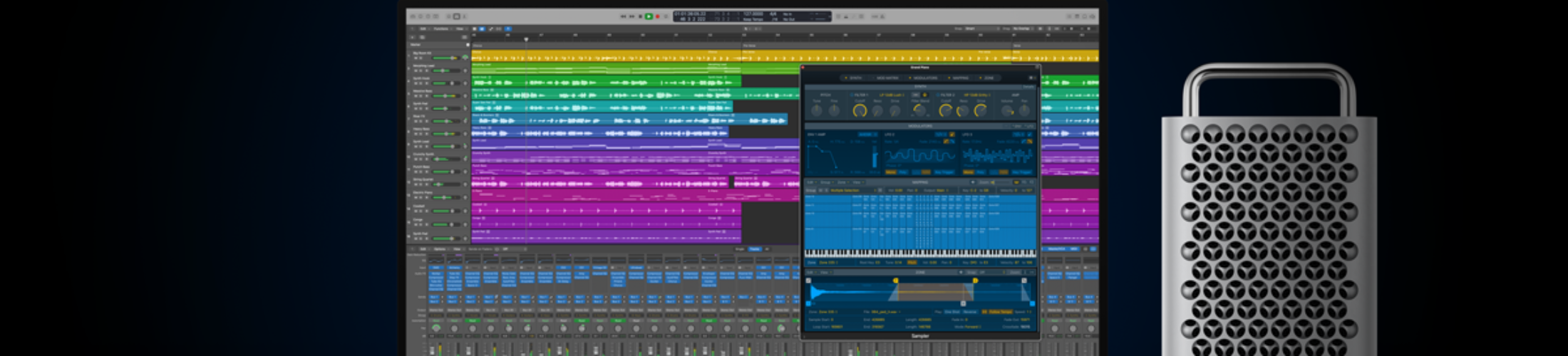Open Editors with the scissors icon
Viewport: 1568px width, 356px height.
coord(465,16)
